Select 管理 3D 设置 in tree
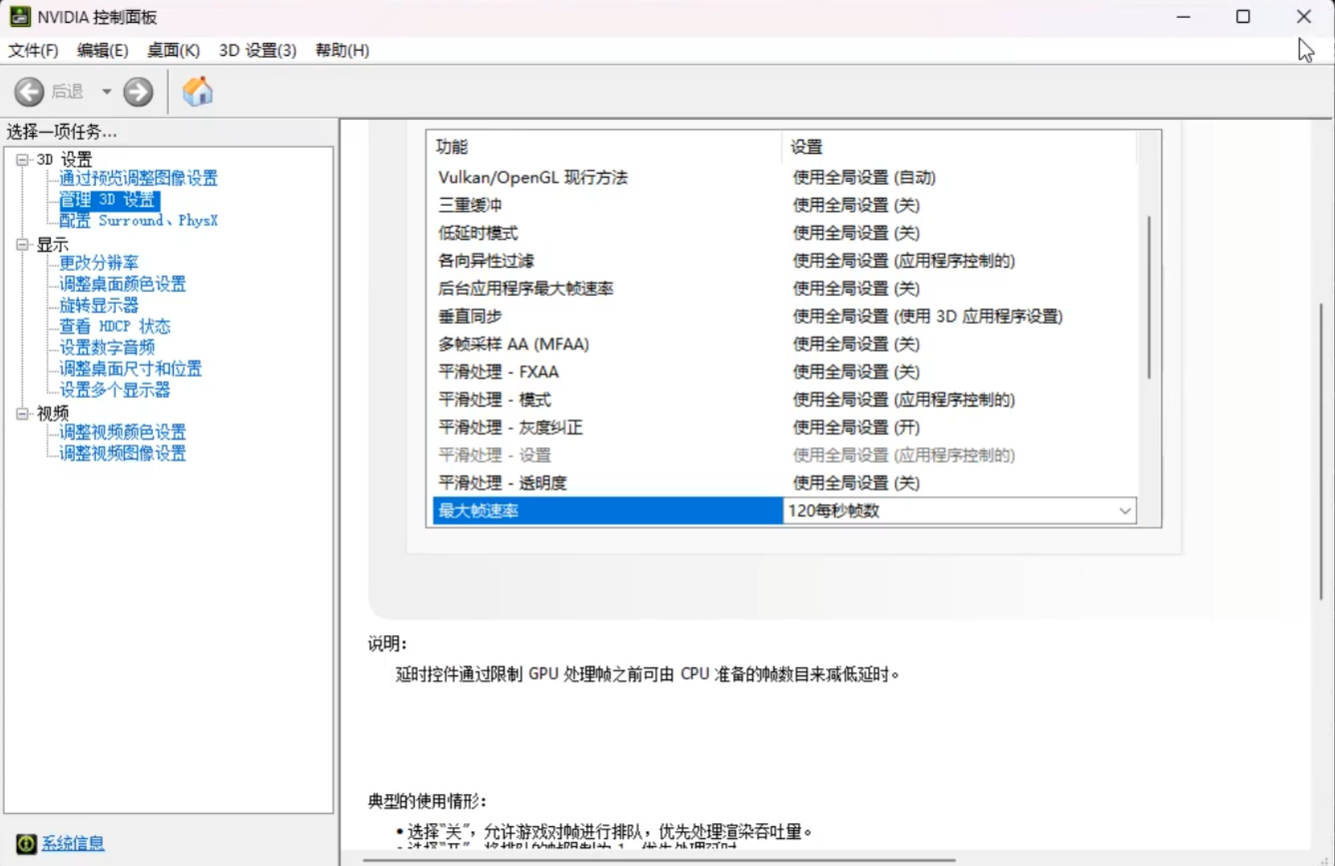 pyautogui.click(x=108, y=200)
